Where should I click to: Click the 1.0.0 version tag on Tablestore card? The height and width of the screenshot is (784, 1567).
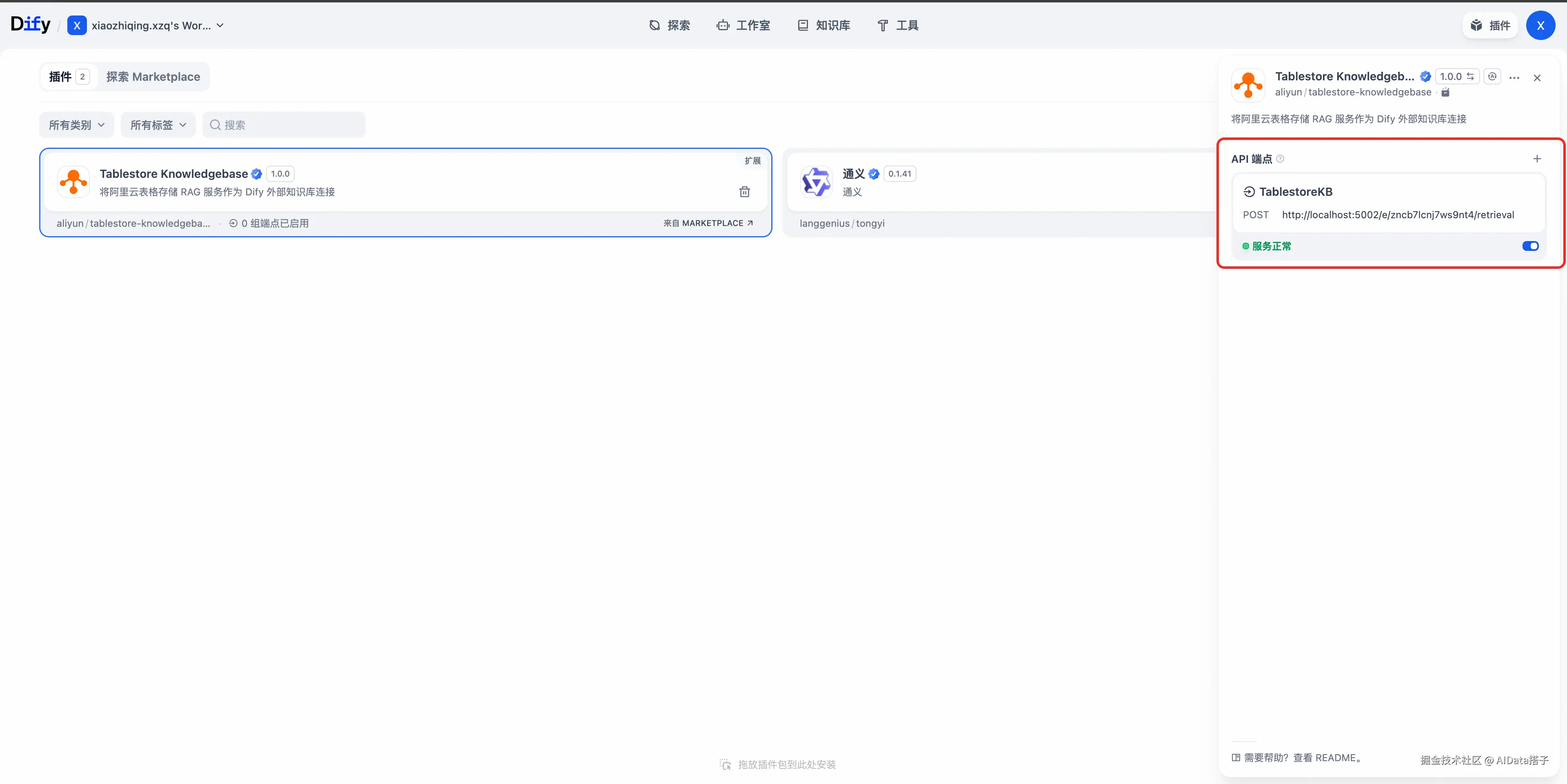[280, 174]
